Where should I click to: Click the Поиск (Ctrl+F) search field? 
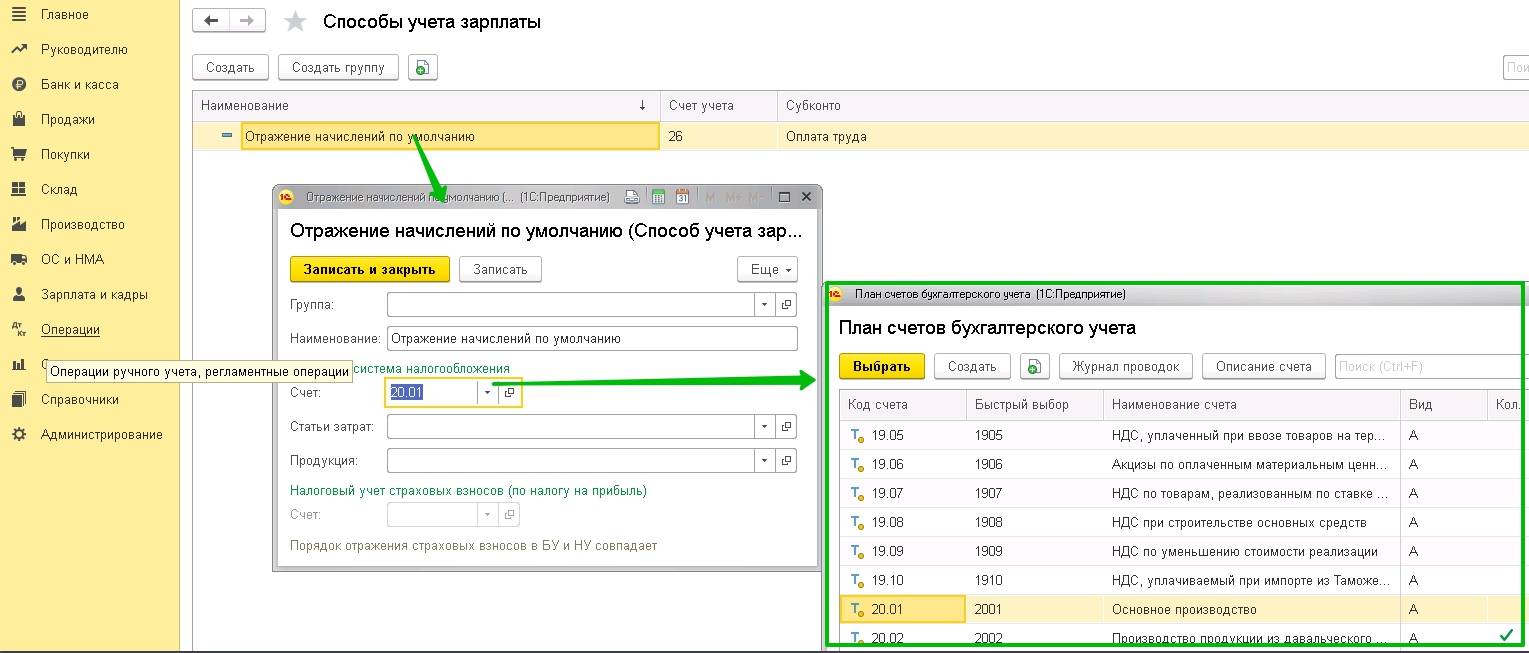[1431, 366]
